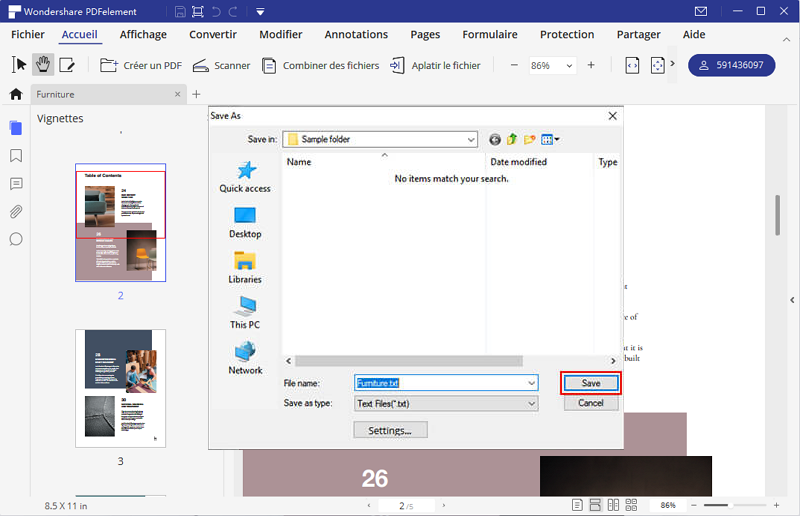This screenshot has height=516, width=800.
Task: Open quick access toolbar dropdown arrow
Action: [x=260, y=11]
